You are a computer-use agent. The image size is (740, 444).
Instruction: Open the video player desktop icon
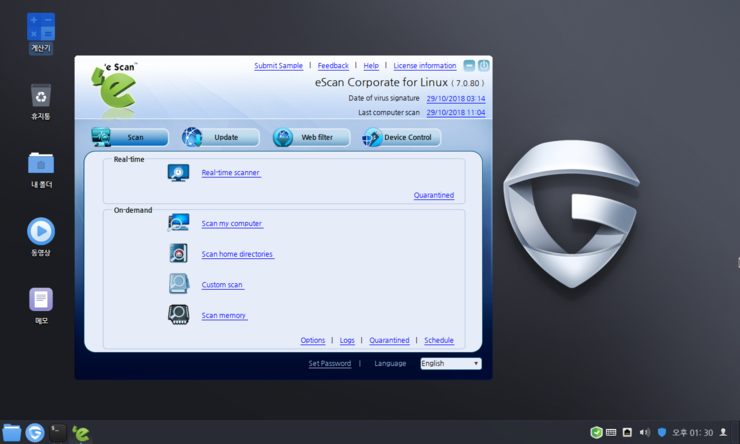(41, 237)
